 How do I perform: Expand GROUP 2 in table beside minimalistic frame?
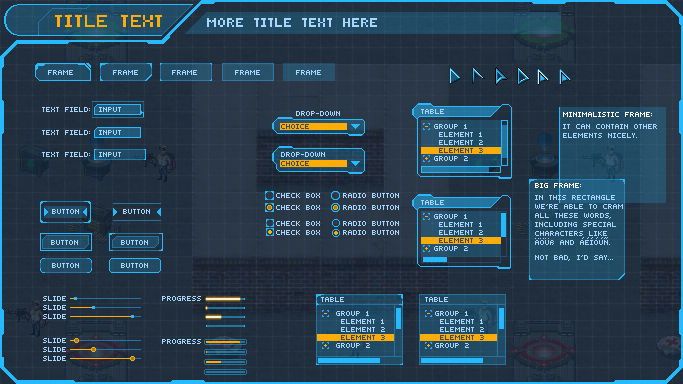426,159
